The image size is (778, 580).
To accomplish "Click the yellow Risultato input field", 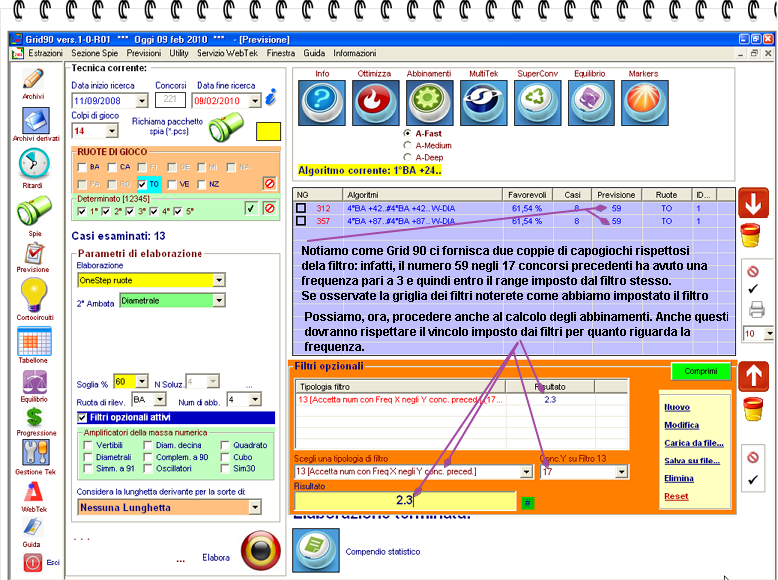I will 405,501.
